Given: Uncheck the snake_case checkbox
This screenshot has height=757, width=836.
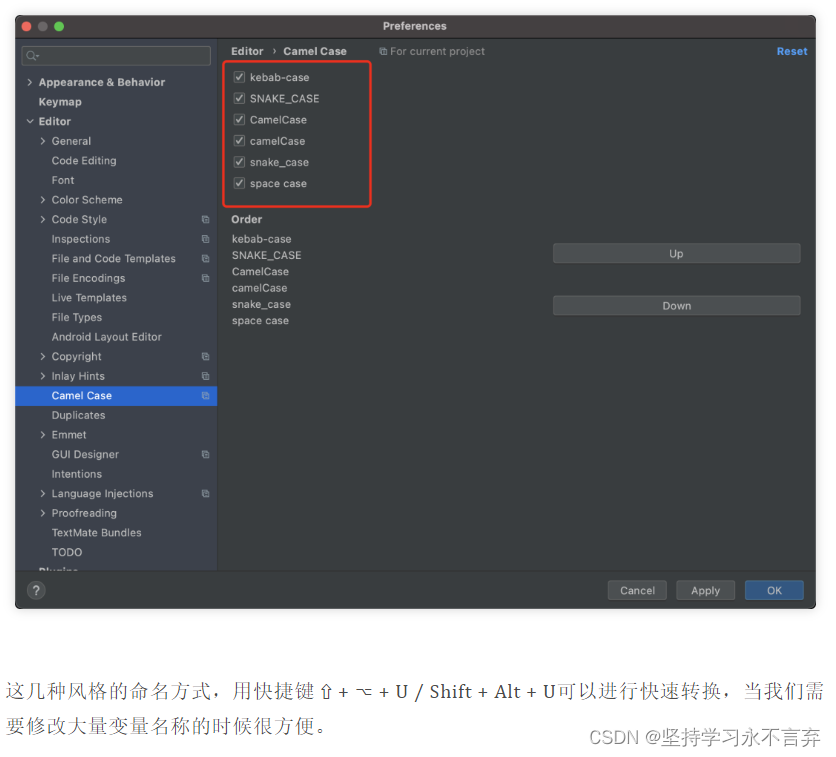Looking at the screenshot, I should point(239,162).
